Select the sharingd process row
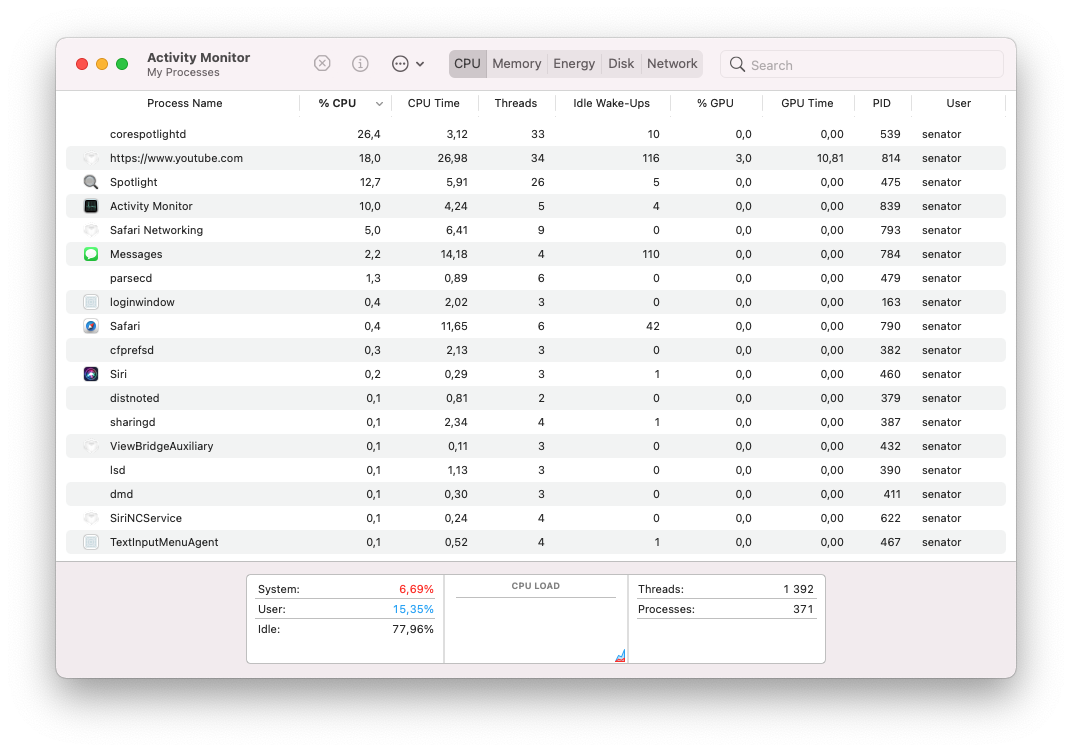This screenshot has width=1072, height=752. click(536, 422)
